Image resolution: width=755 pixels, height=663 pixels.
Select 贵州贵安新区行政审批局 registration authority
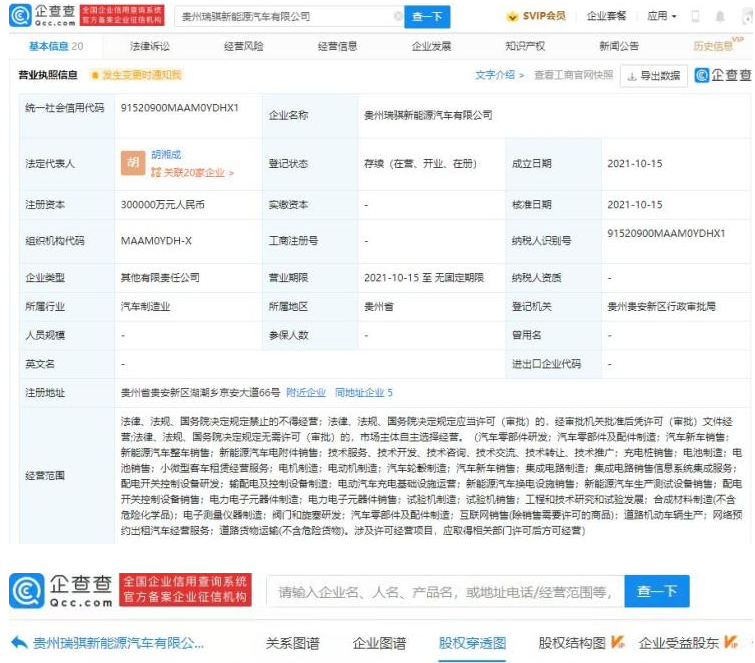(x=662, y=306)
